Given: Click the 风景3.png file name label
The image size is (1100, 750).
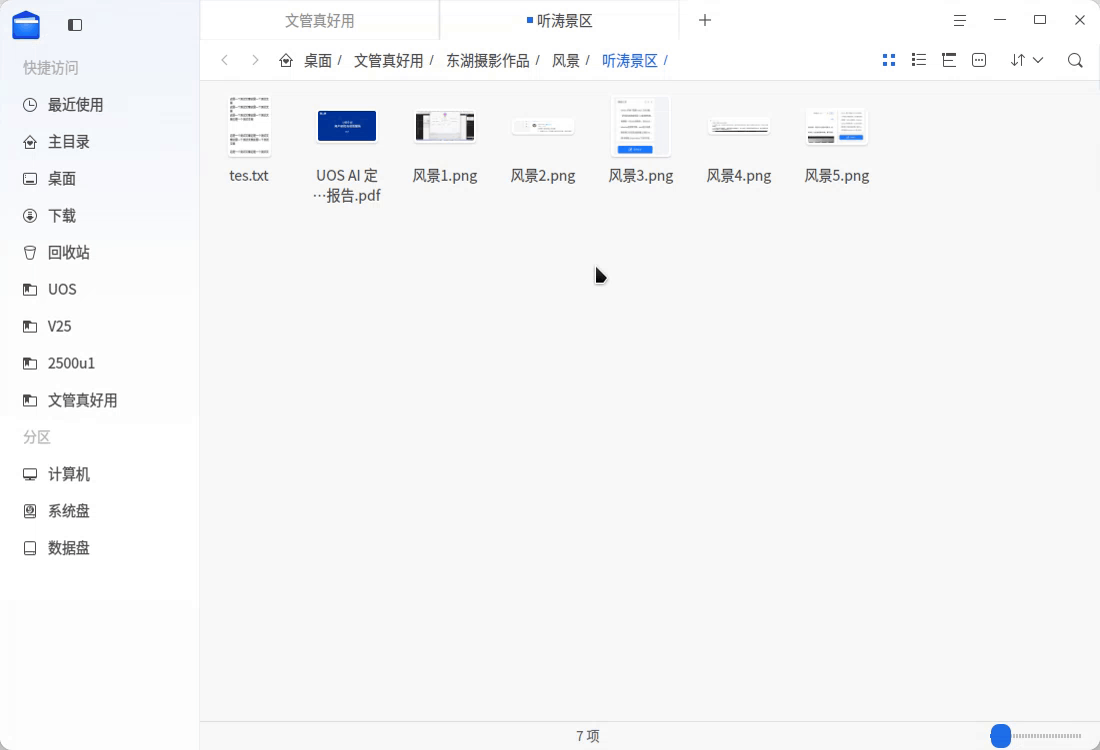Looking at the screenshot, I should coord(640,176).
